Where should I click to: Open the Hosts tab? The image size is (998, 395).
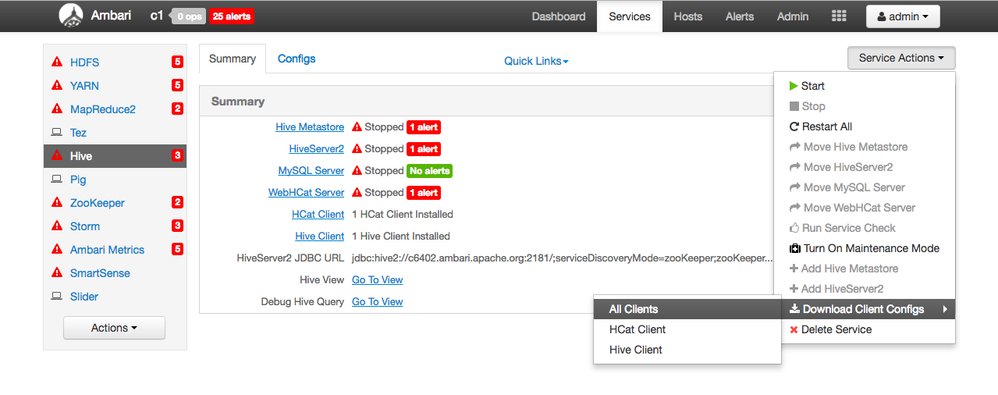[x=687, y=17]
